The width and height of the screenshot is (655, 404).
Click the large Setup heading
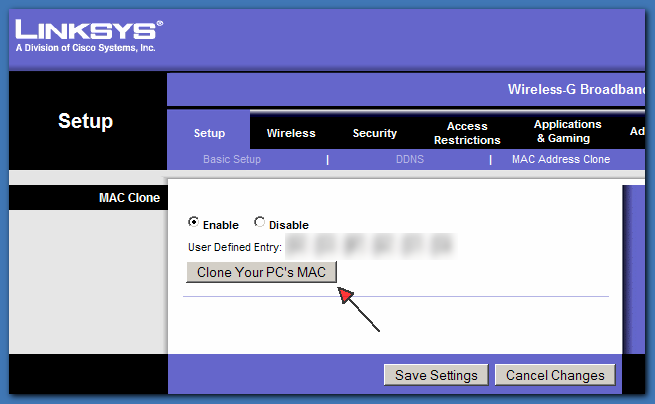pos(85,122)
